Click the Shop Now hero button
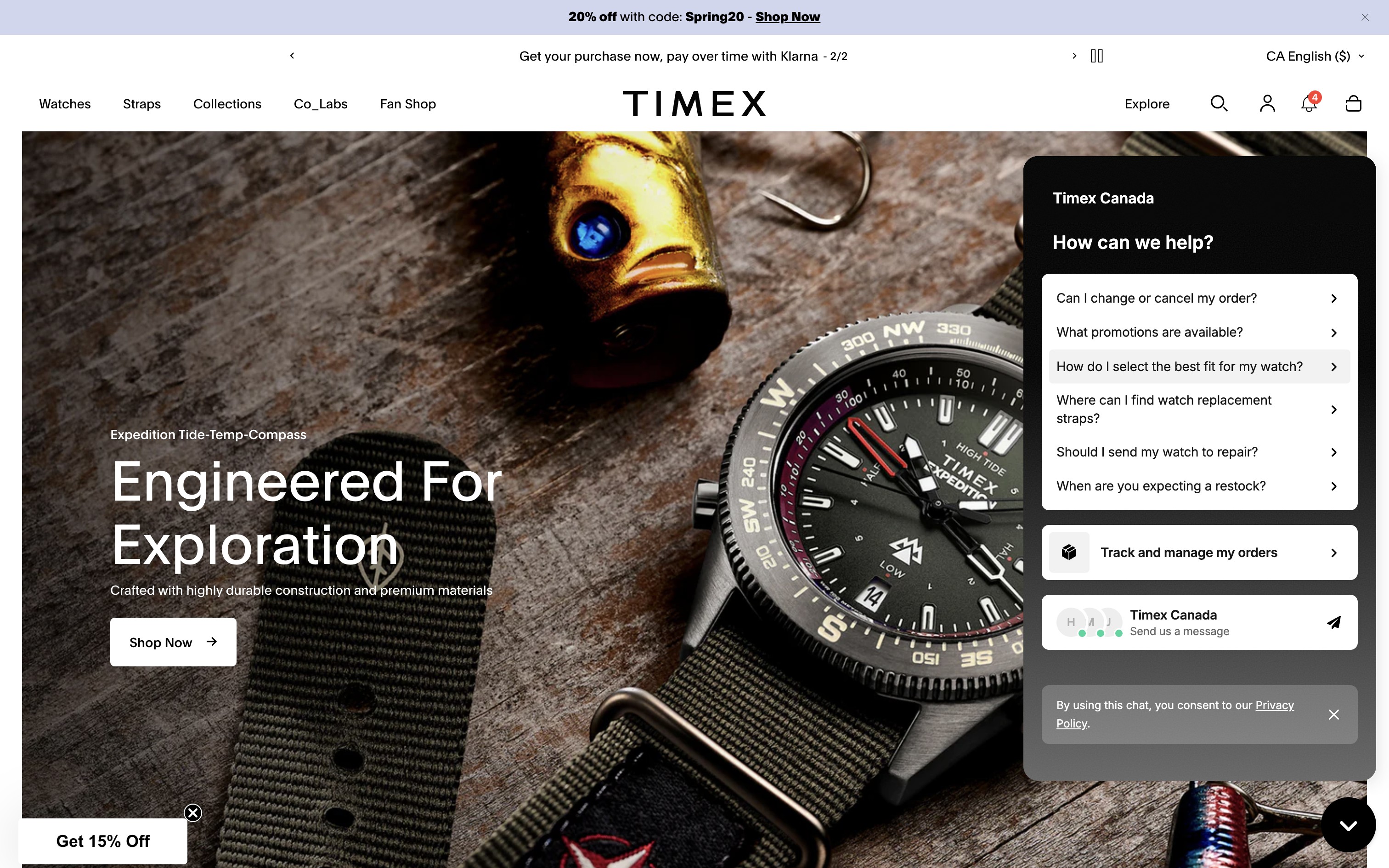Image resolution: width=1389 pixels, height=868 pixels. coord(173,642)
